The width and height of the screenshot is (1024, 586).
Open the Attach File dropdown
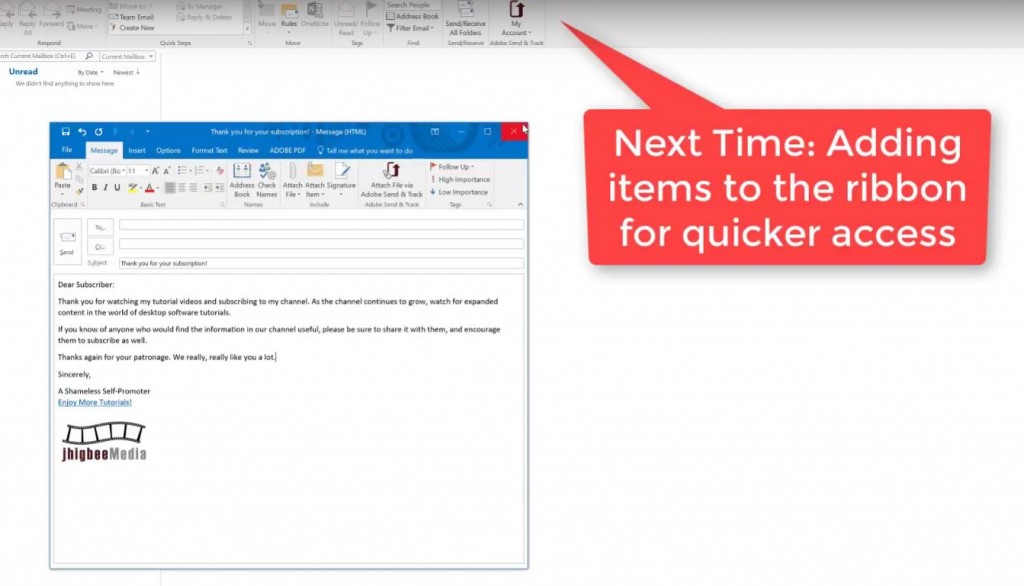[292, 180]
